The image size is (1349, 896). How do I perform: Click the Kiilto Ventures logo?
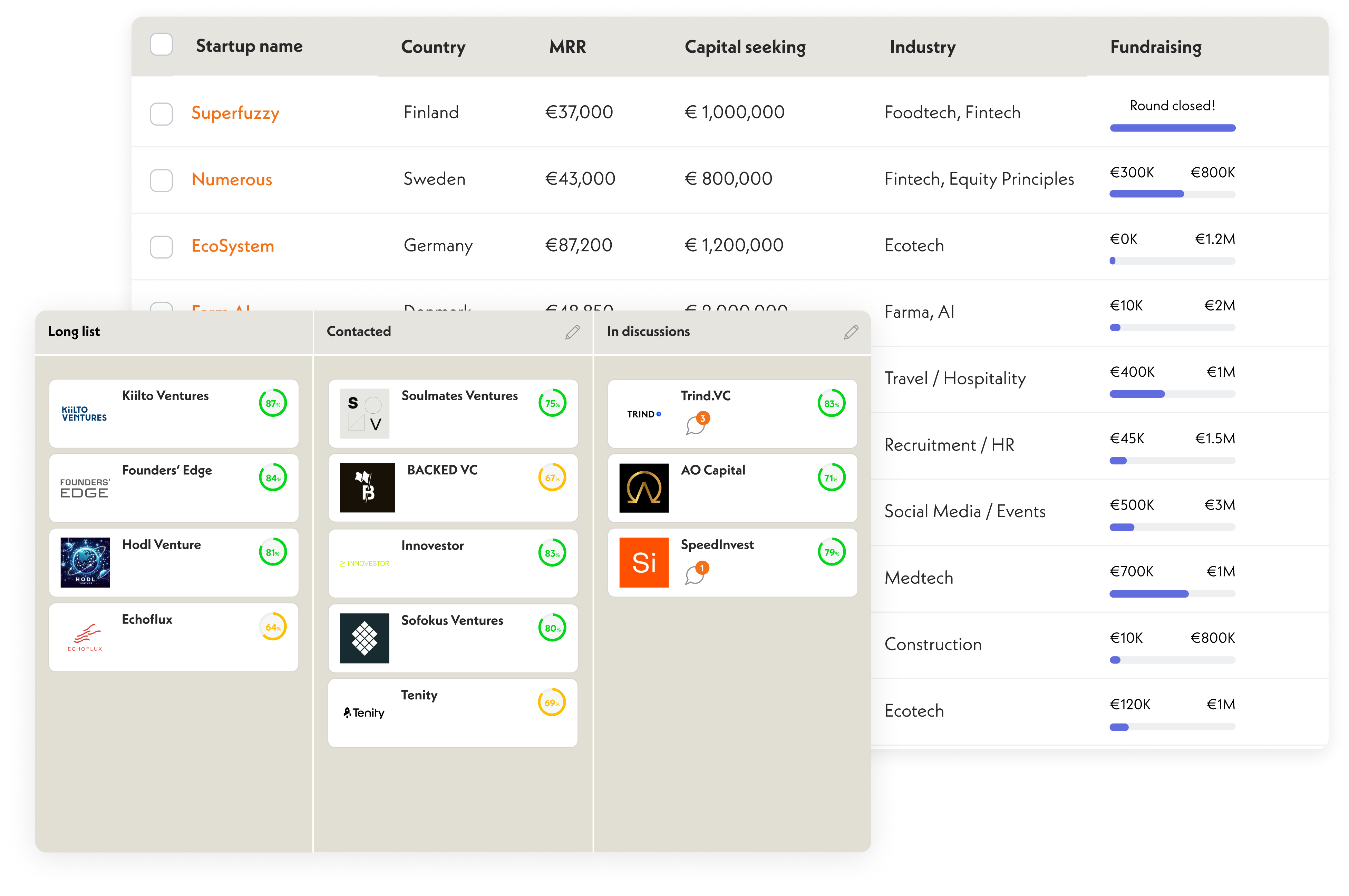84,414
